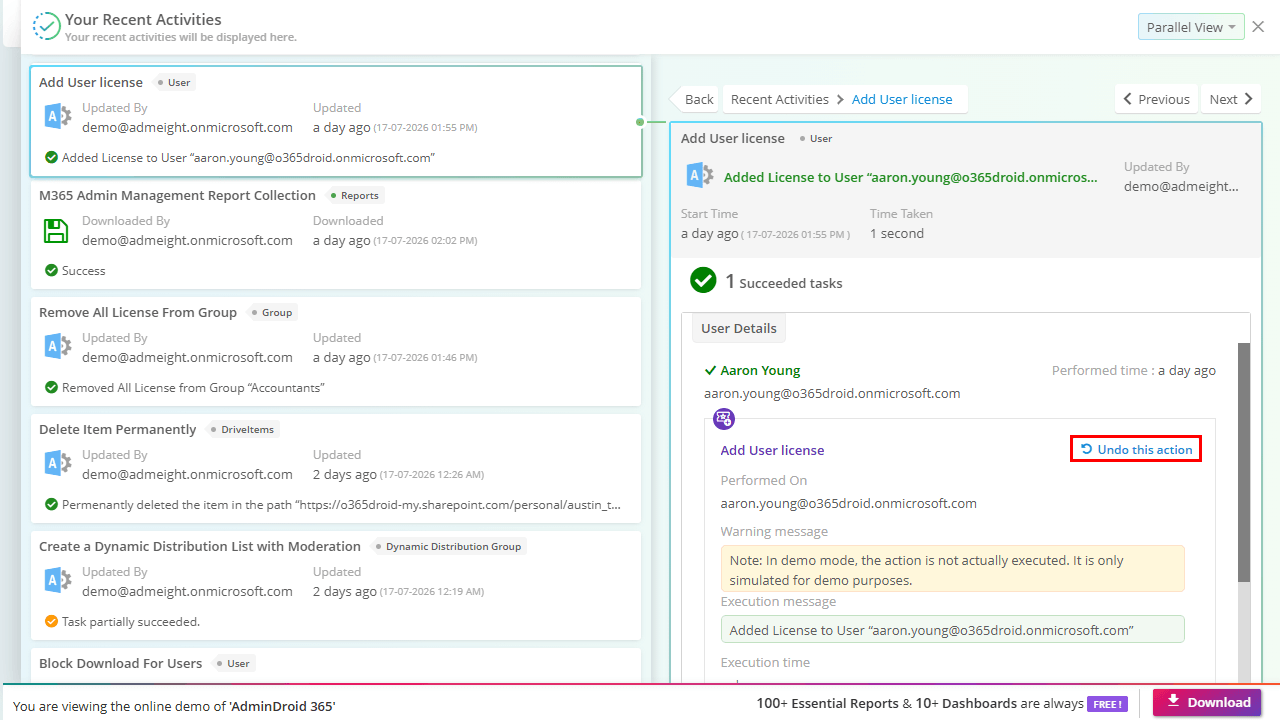Click the Download button in bottom banner
This screenshot has height=720, width=1280.
pos(1207,702)
